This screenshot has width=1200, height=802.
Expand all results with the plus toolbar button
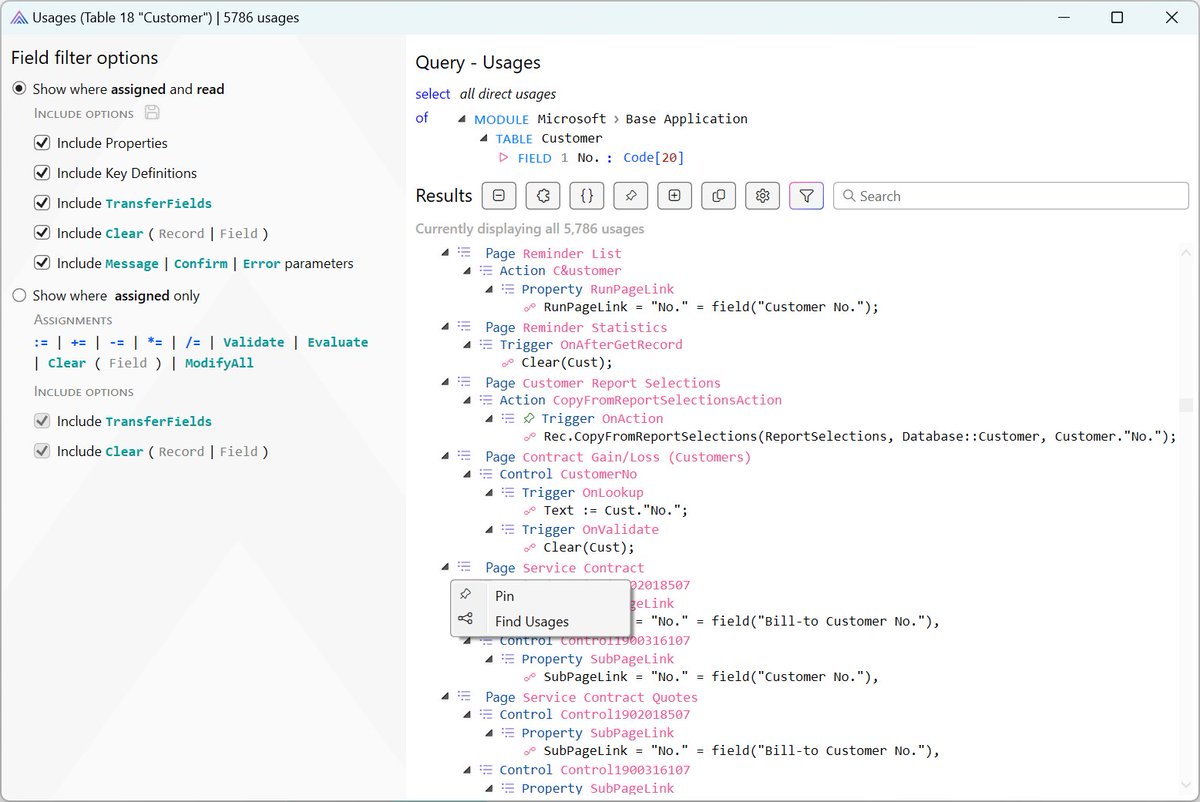point(675,196)
